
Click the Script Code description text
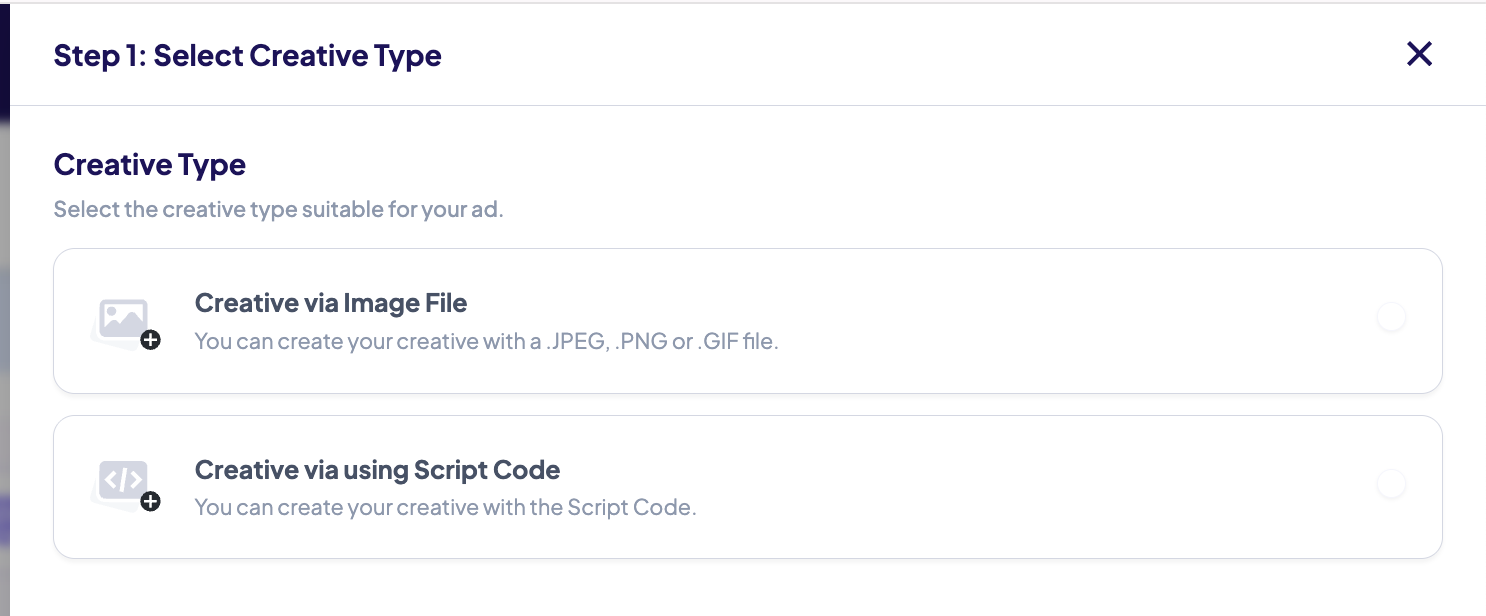445,507
